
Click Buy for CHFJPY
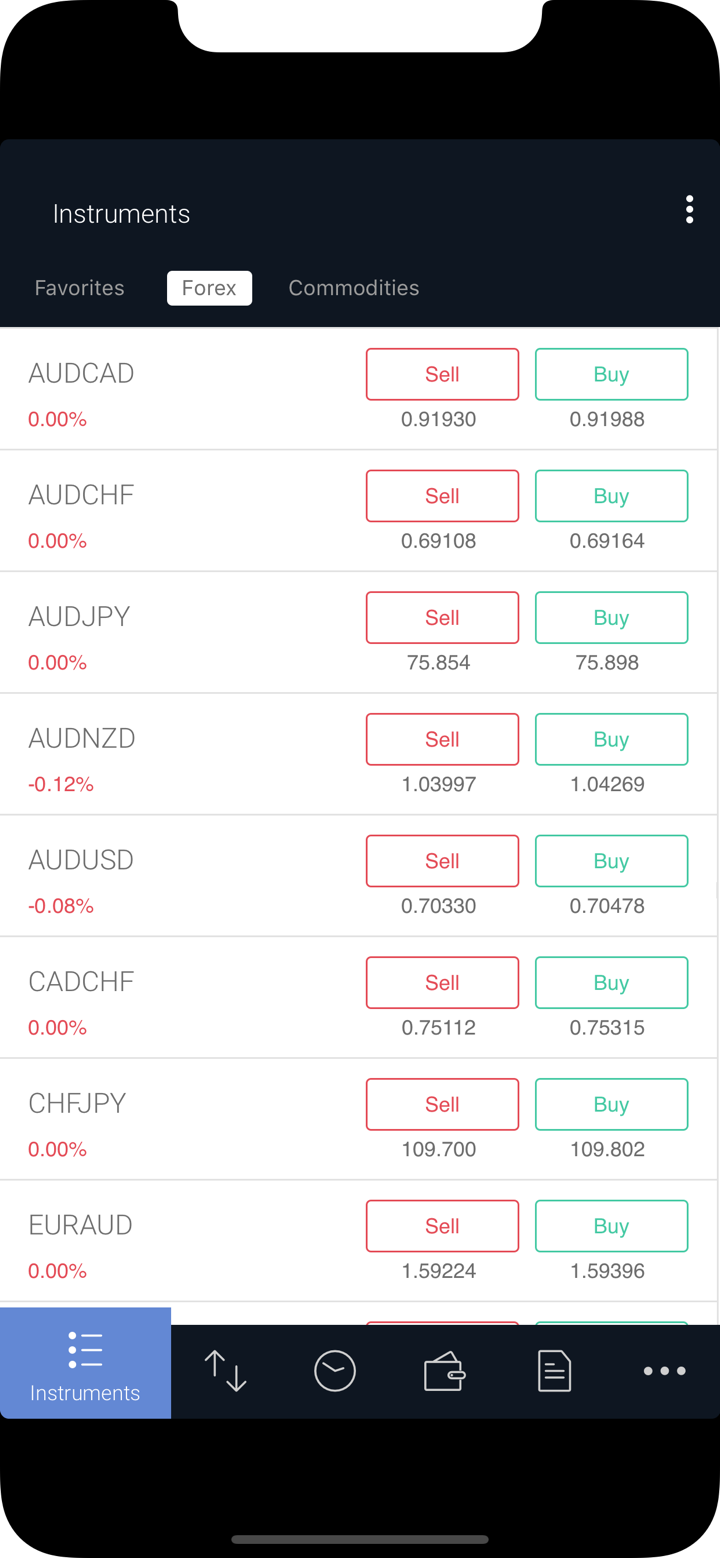611,1104
